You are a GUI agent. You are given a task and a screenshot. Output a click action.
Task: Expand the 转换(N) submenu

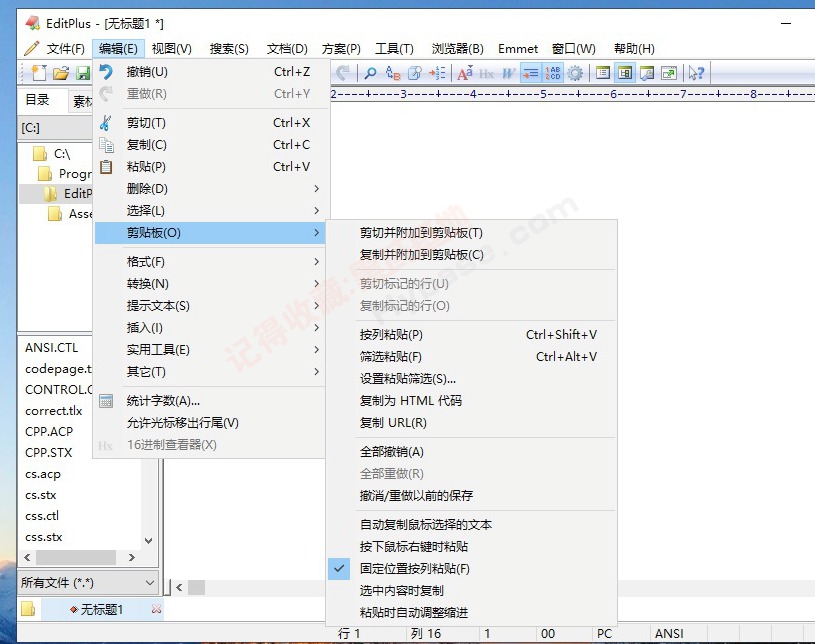(210, 284)
